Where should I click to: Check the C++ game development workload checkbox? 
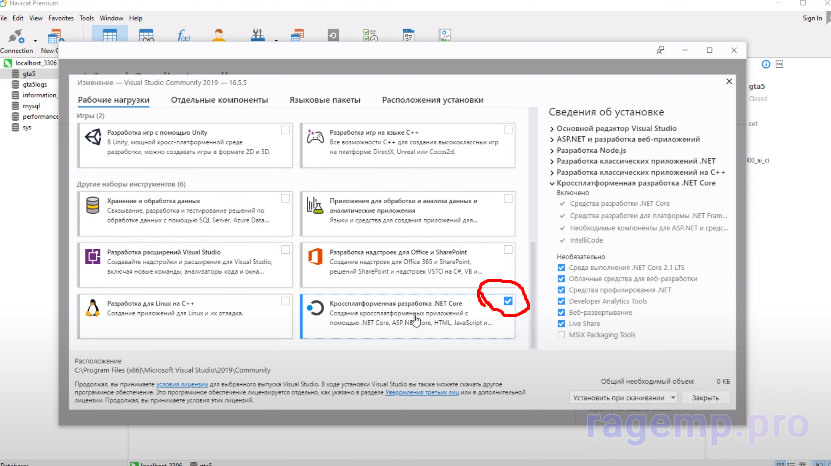(508, 130)
